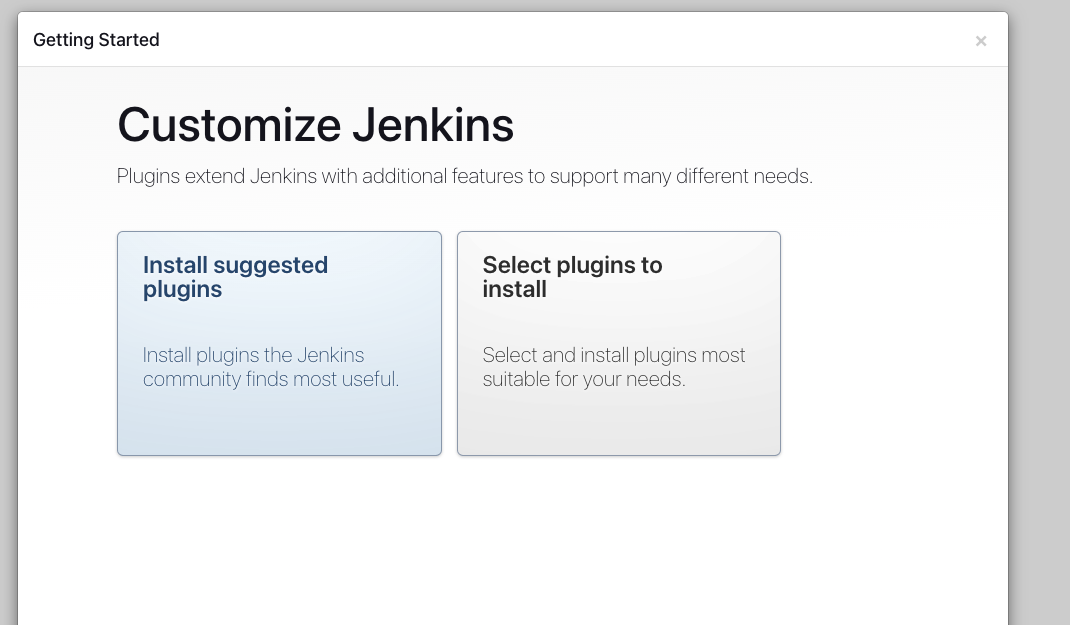Click 'Select and install plugins most suitable' description
The image size is (1070, 625).
tap(613, 355)
